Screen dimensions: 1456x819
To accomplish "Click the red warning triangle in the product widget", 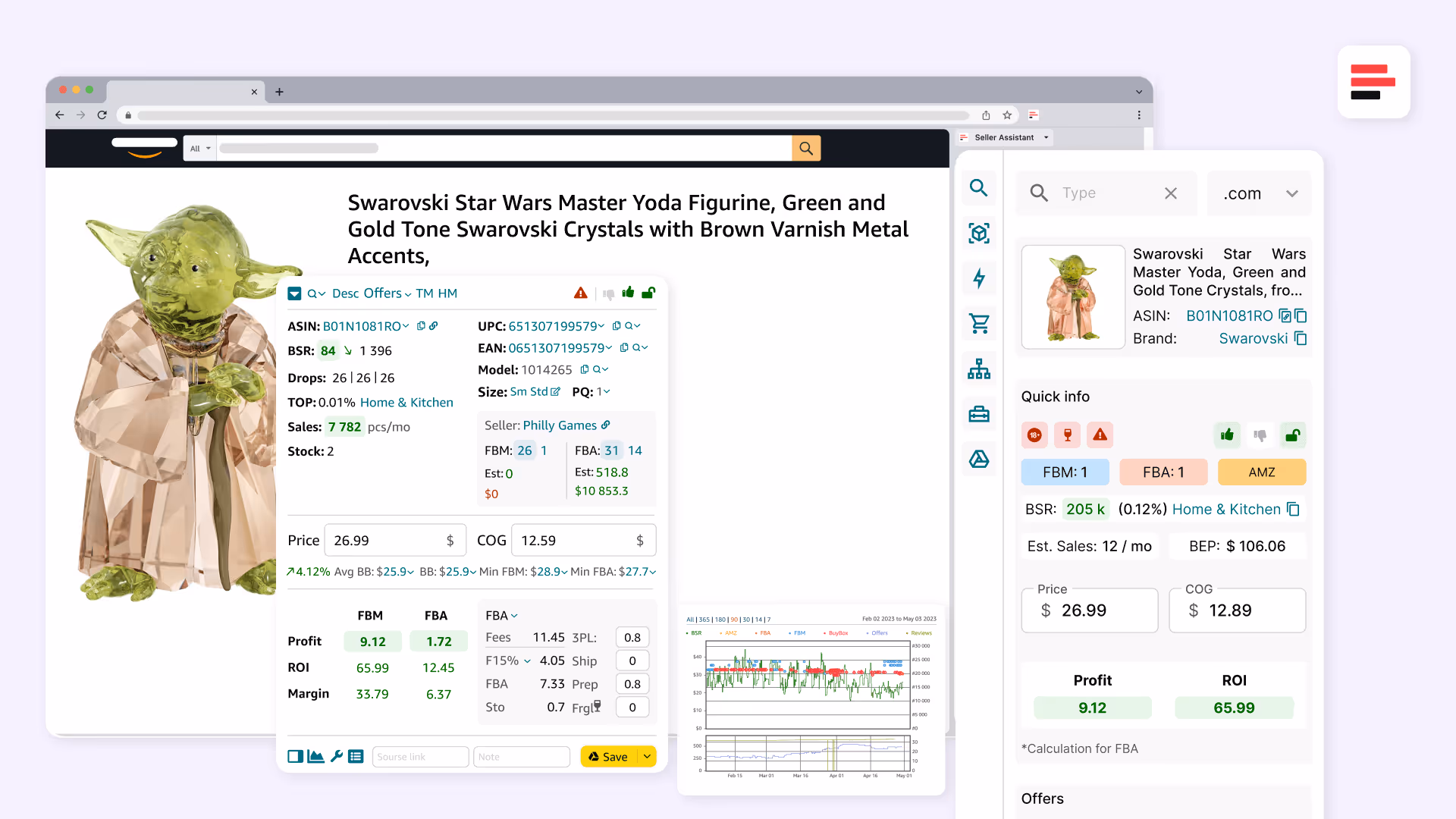I will tap(581, 293).
